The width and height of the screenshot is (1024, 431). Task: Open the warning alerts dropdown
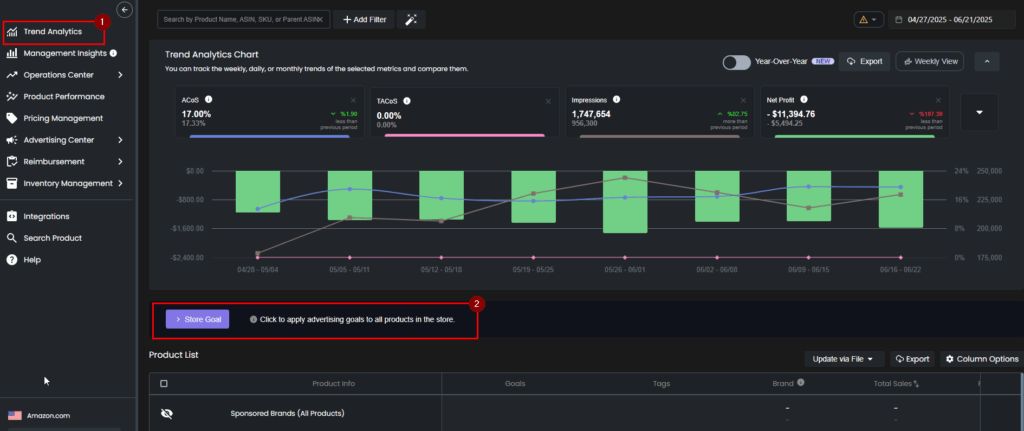(869, 20)
